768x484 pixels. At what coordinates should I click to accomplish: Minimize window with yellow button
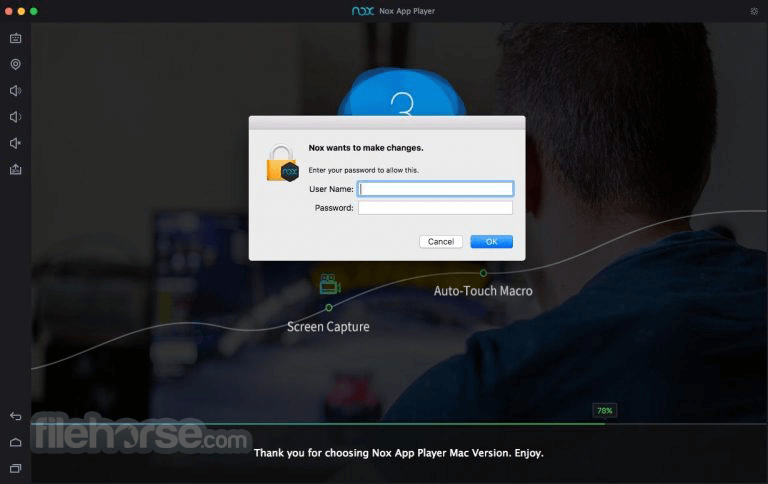click(x=21, y=11)
